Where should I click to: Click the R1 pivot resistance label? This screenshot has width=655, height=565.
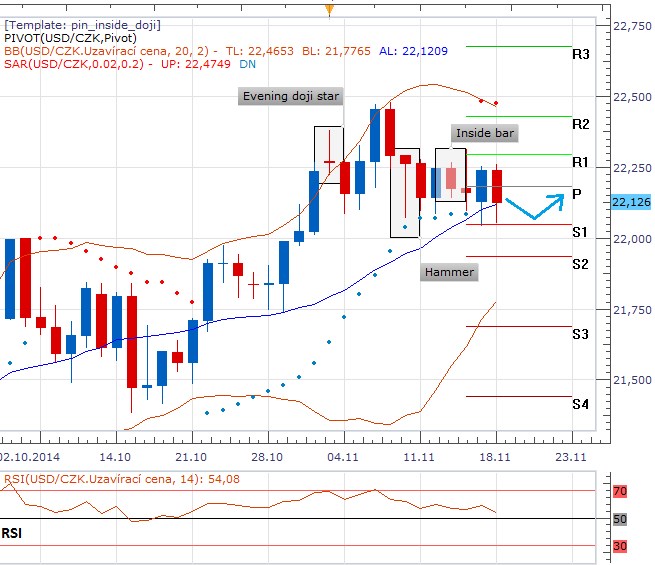580,162
